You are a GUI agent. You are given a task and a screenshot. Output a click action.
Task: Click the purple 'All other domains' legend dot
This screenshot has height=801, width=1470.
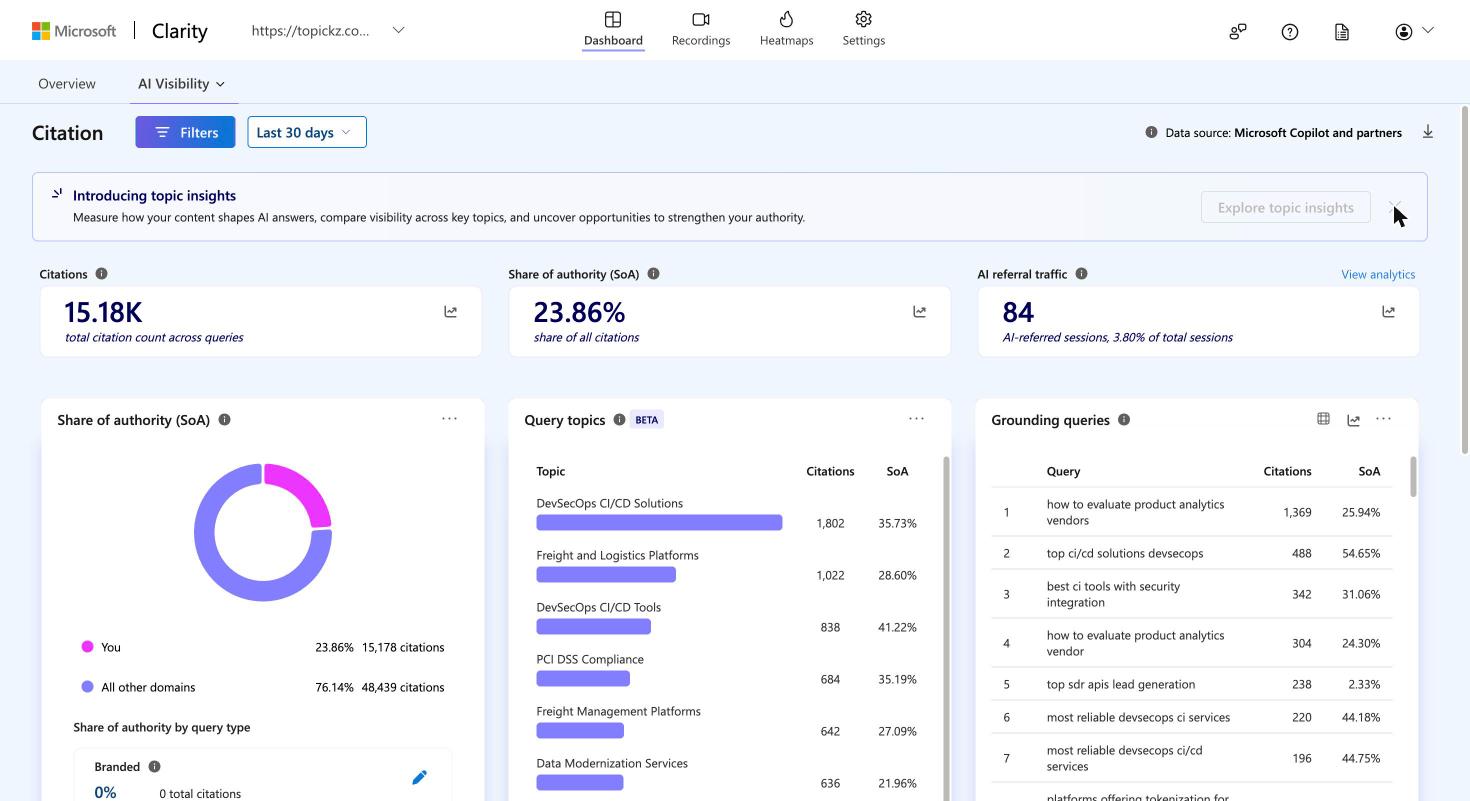point(87,687)
